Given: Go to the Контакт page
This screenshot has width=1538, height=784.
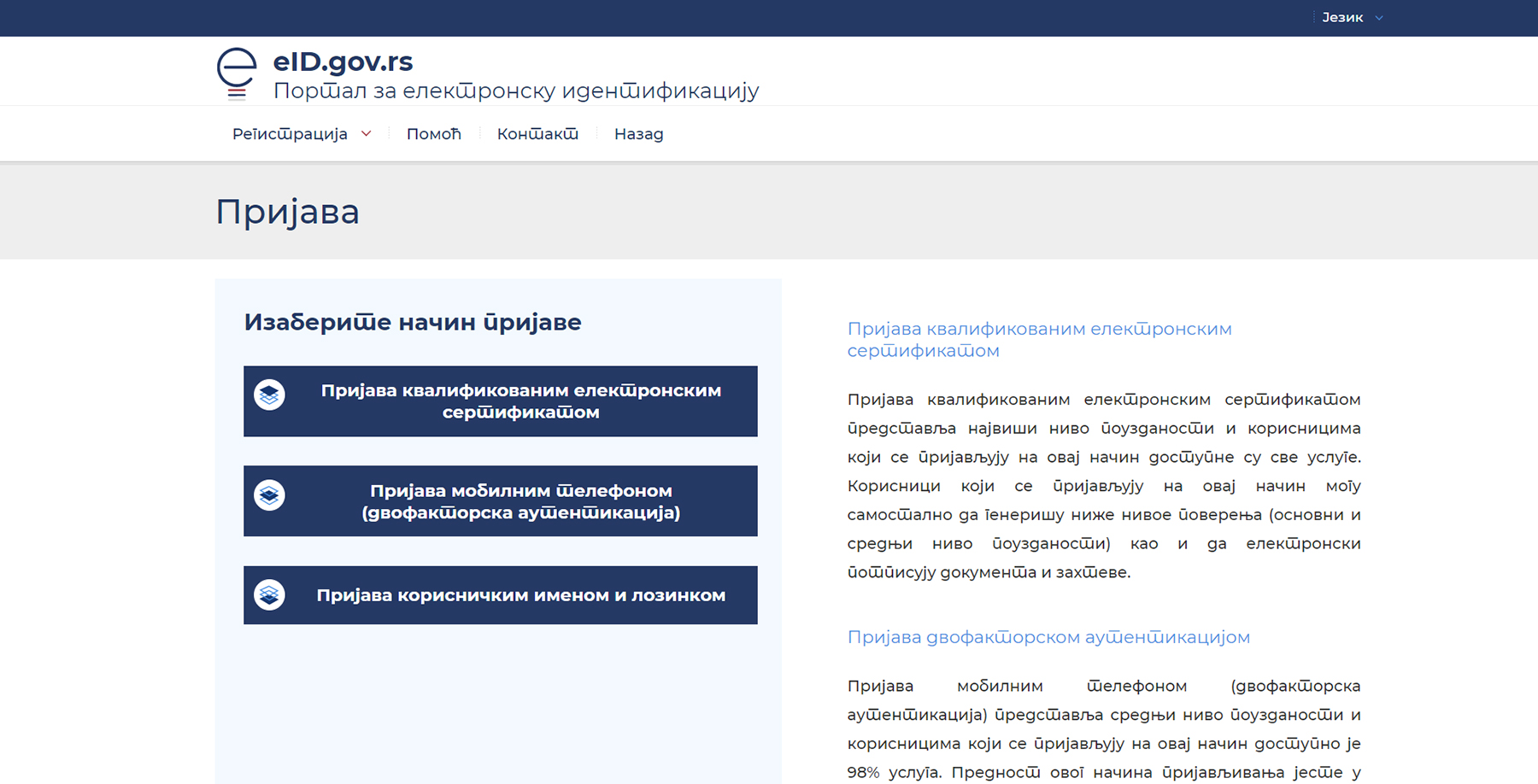Looking at the screenshot, I should click(537, 134).
